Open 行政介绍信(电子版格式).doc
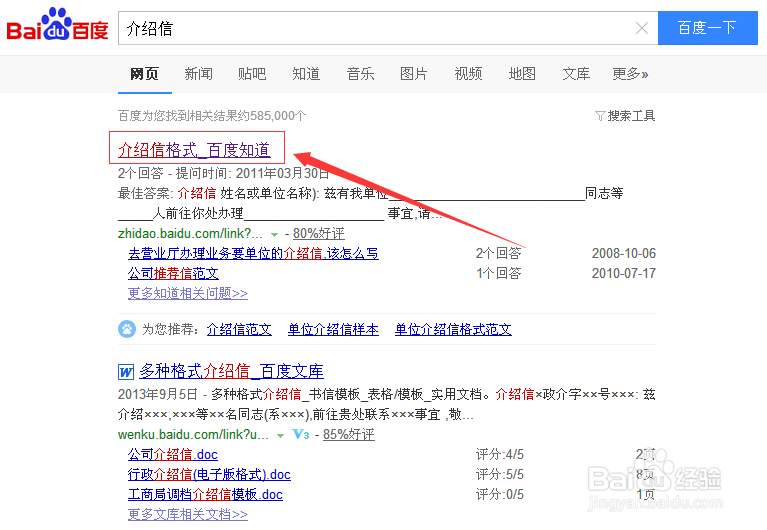 click(x=209, y=474)
